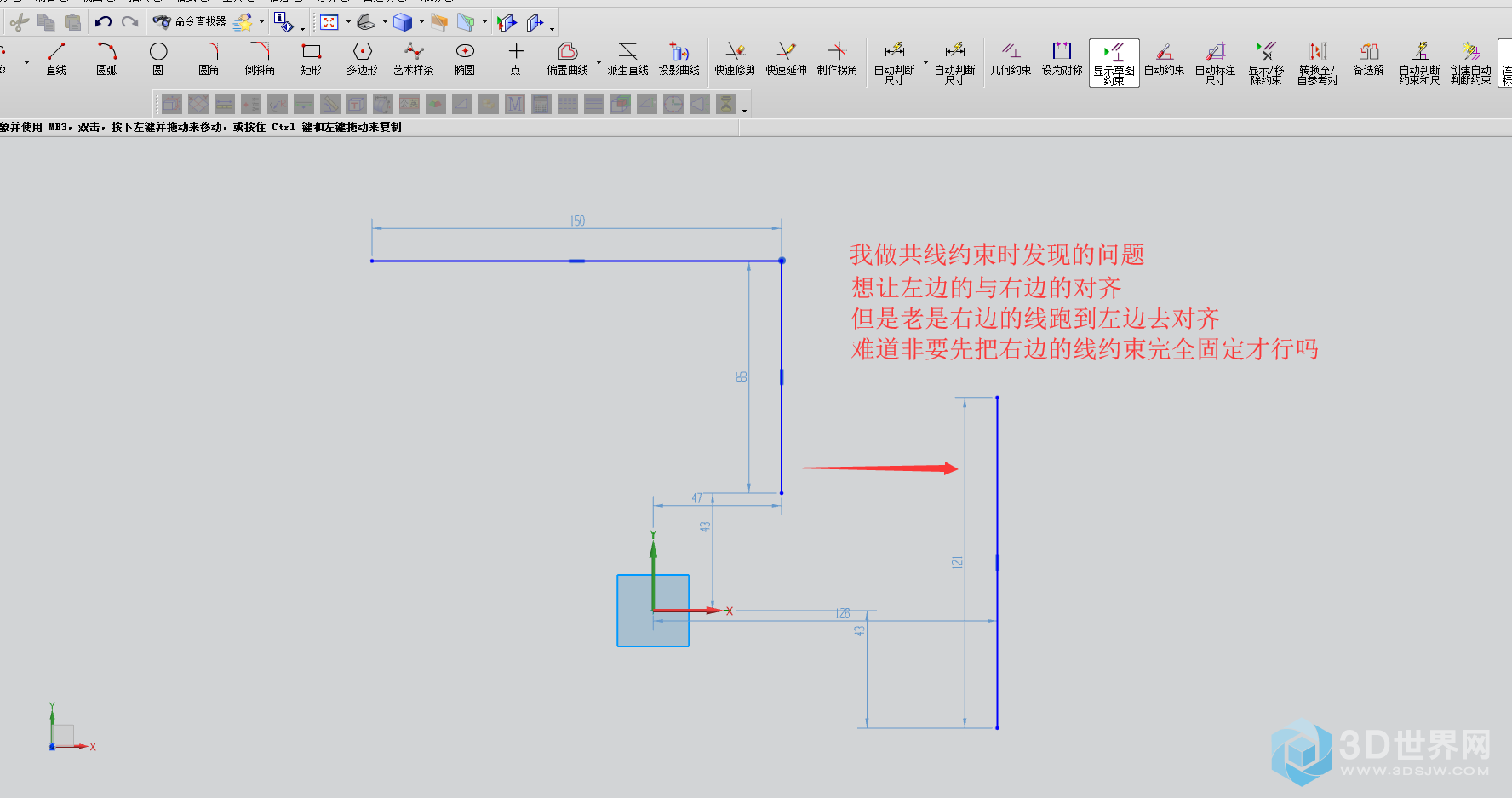Select the 圆 circle tool

[x=158, y=60]
